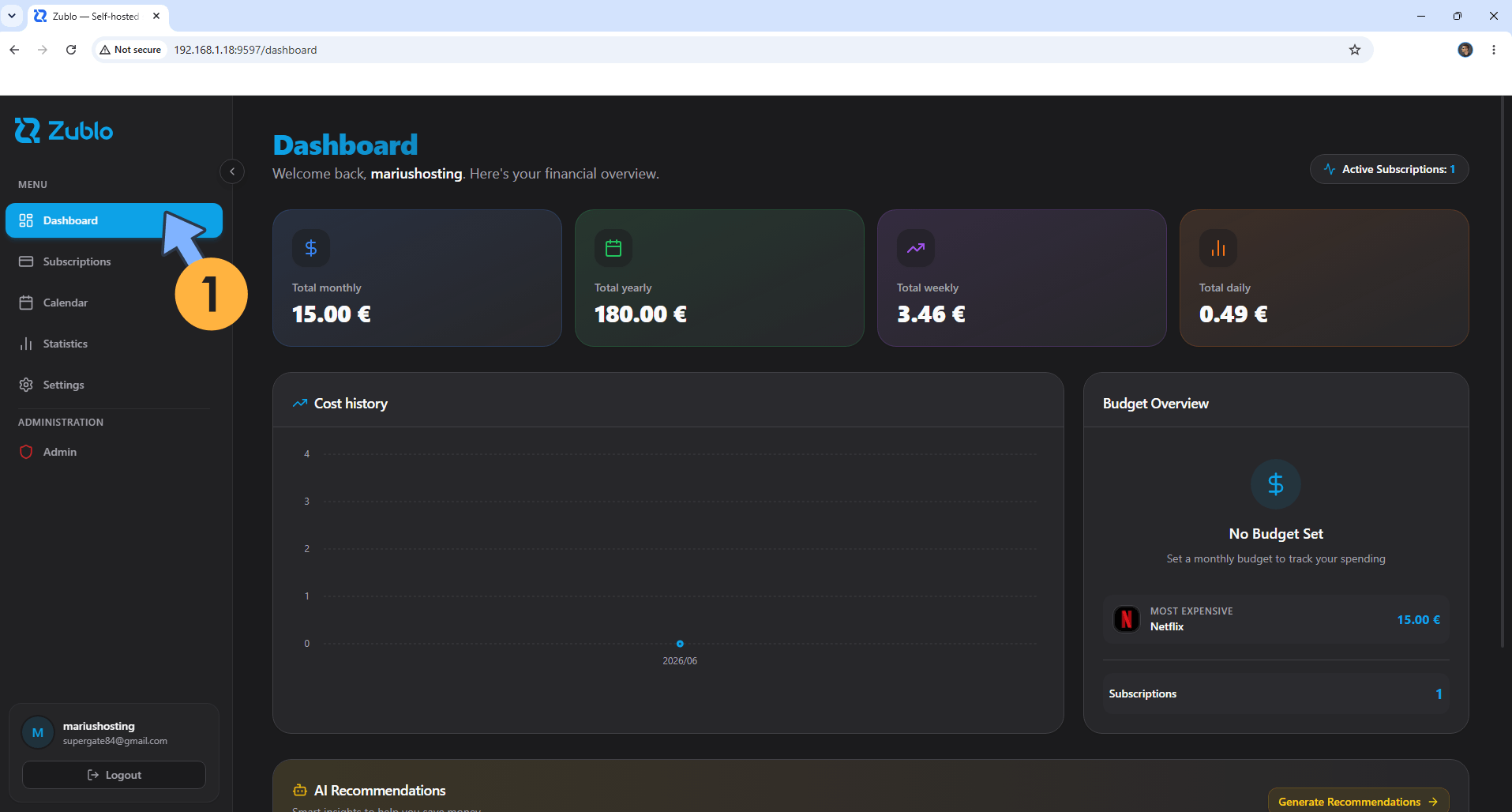Click the browser profile avatar
The height and width of the screenshot is (812, 1512).
1465,50
